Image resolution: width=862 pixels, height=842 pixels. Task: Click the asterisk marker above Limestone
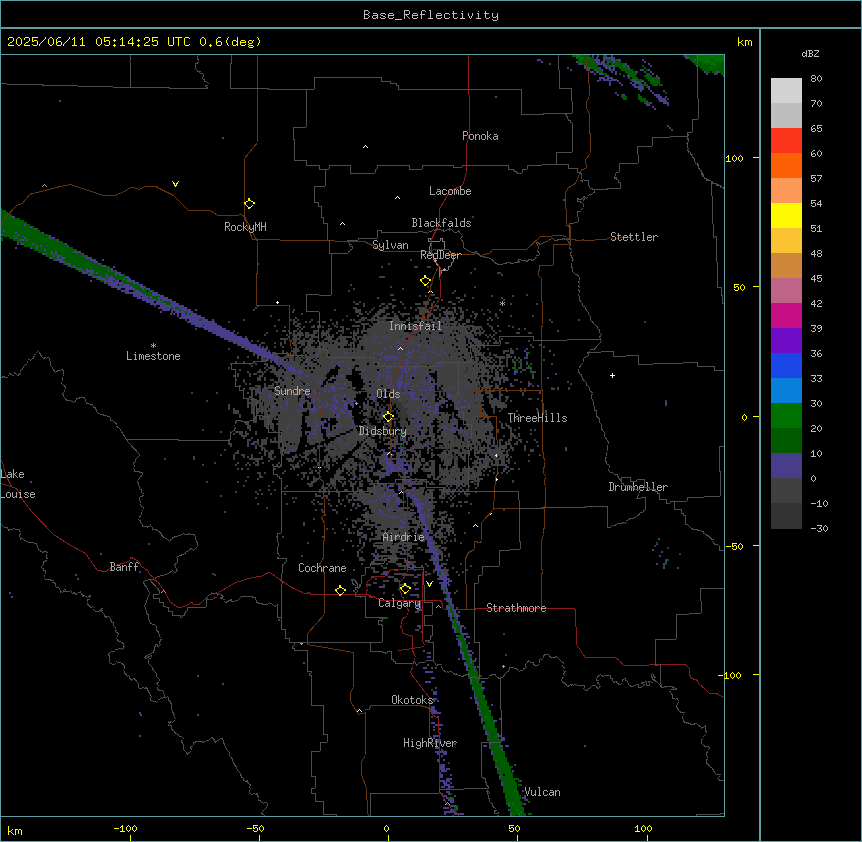point(153,346)
